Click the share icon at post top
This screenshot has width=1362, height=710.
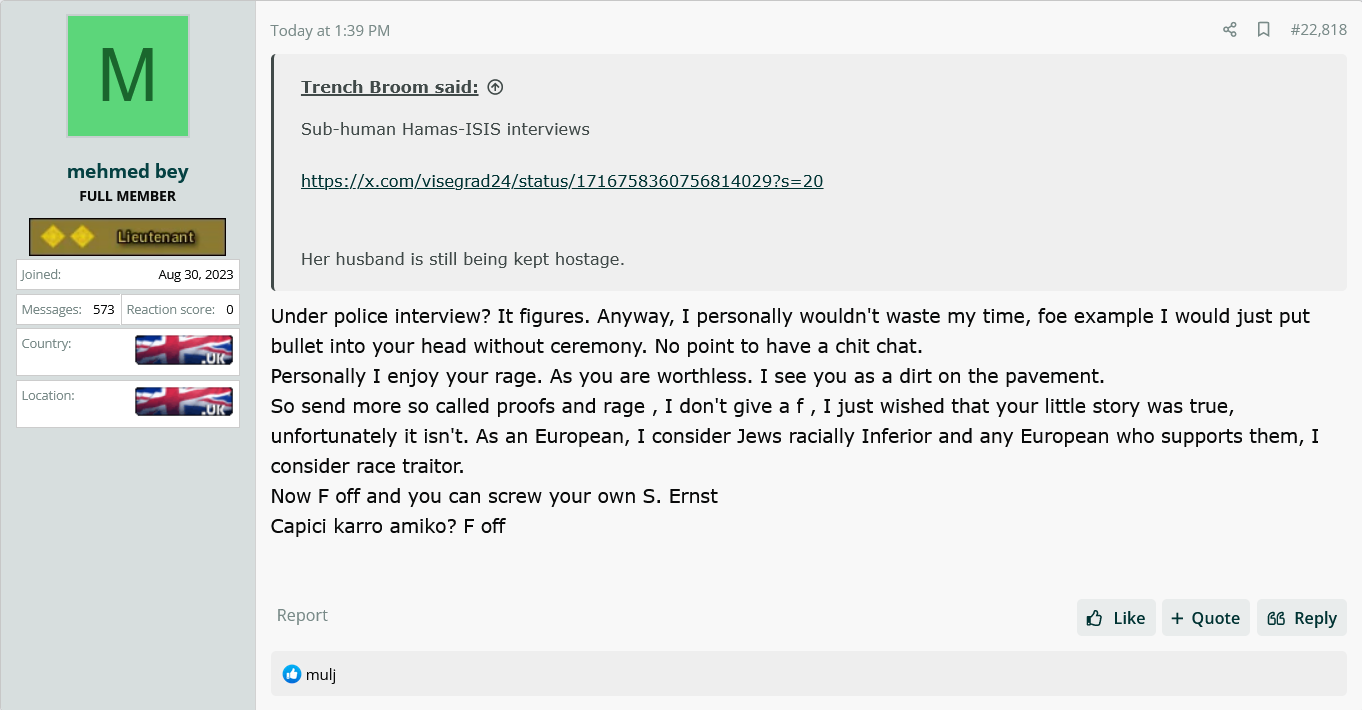1230,30
